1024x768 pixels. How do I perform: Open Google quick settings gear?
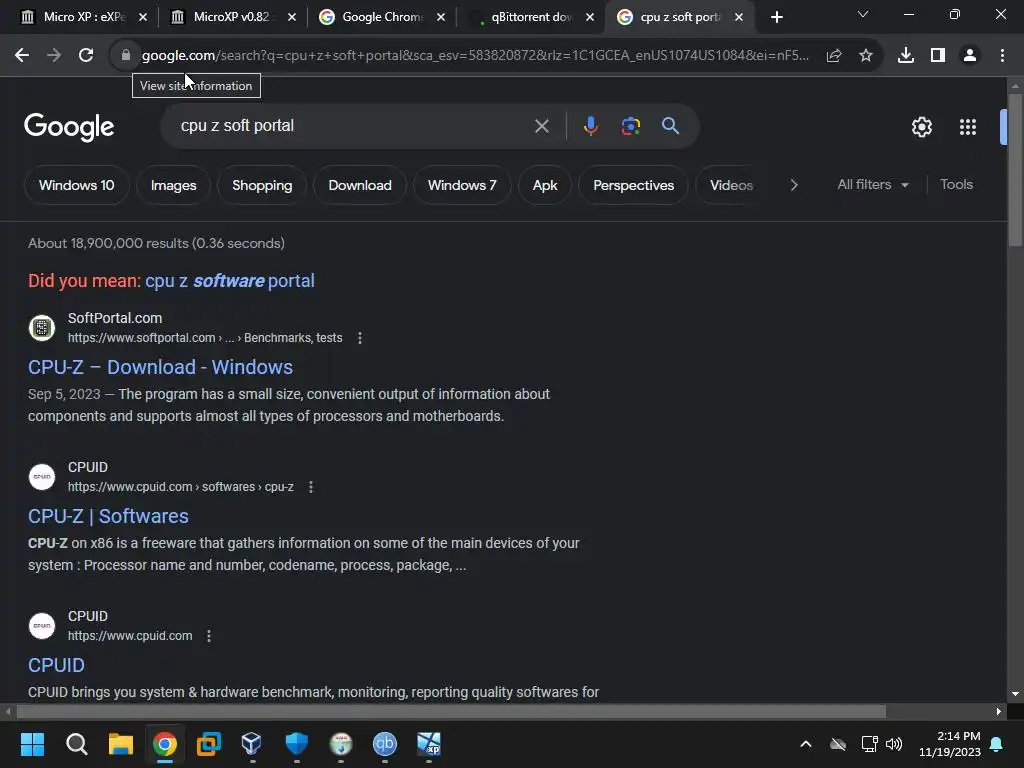(921, 127)
